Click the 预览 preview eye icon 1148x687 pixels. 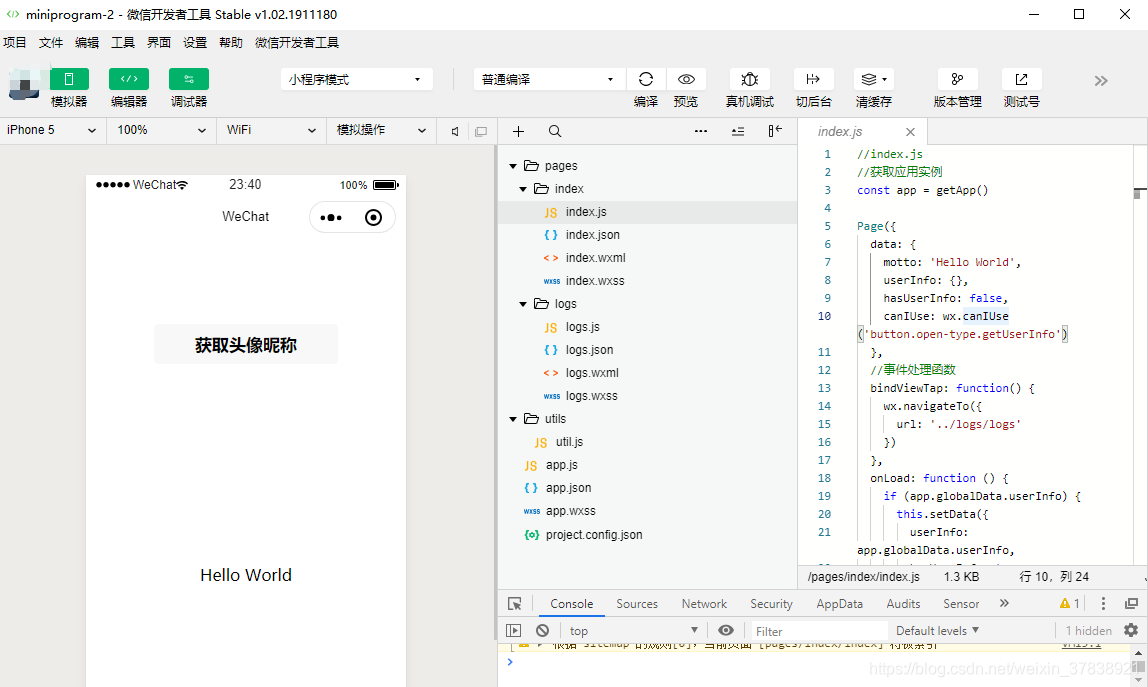click(x=686, y=79)
